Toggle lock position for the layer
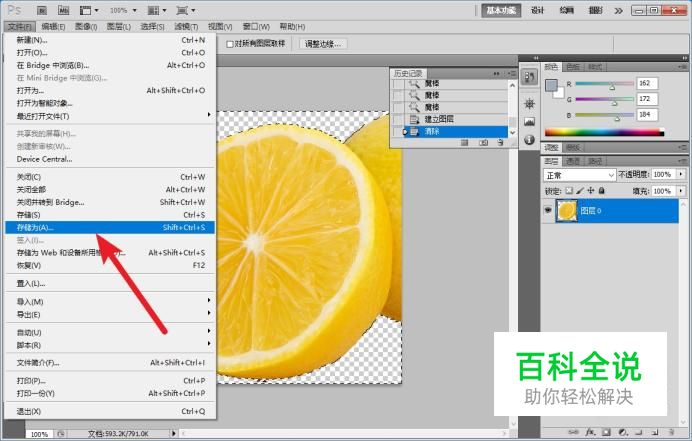Viewport: 692px width, 441px height. pyautogui.click(x=591, y=191)
